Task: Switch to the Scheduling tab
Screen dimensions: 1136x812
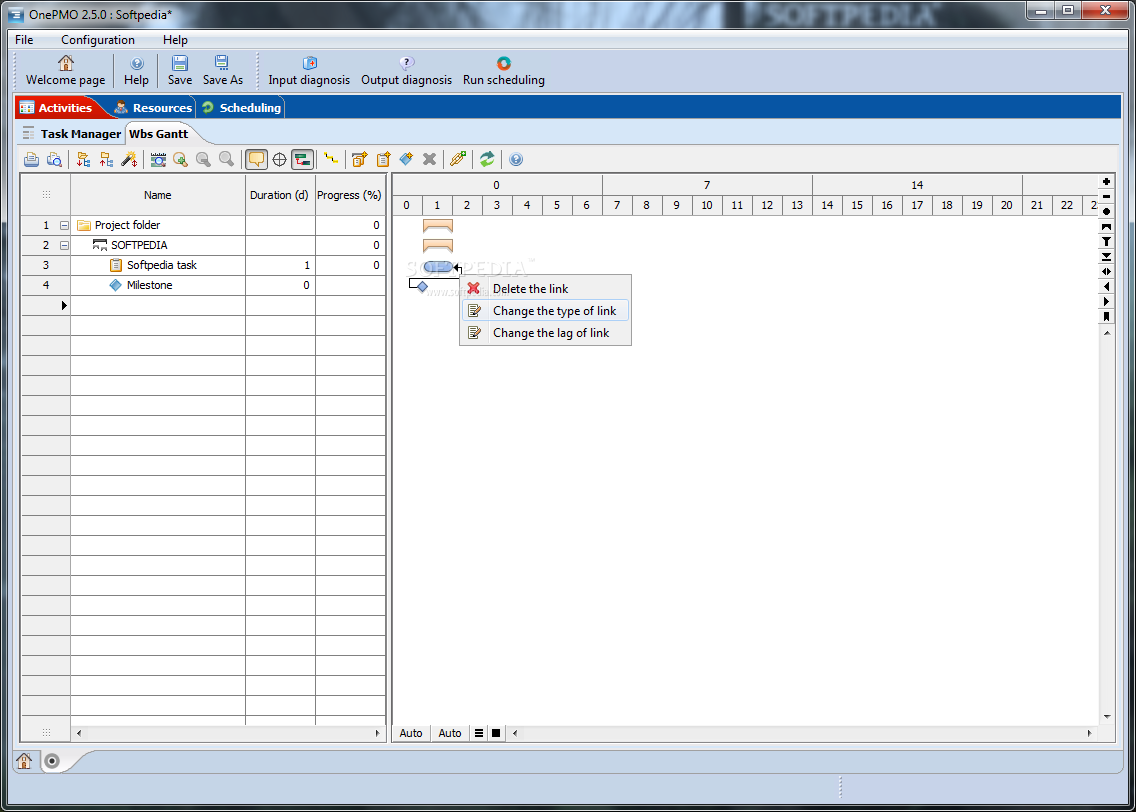Action: (x=241, y=108)
